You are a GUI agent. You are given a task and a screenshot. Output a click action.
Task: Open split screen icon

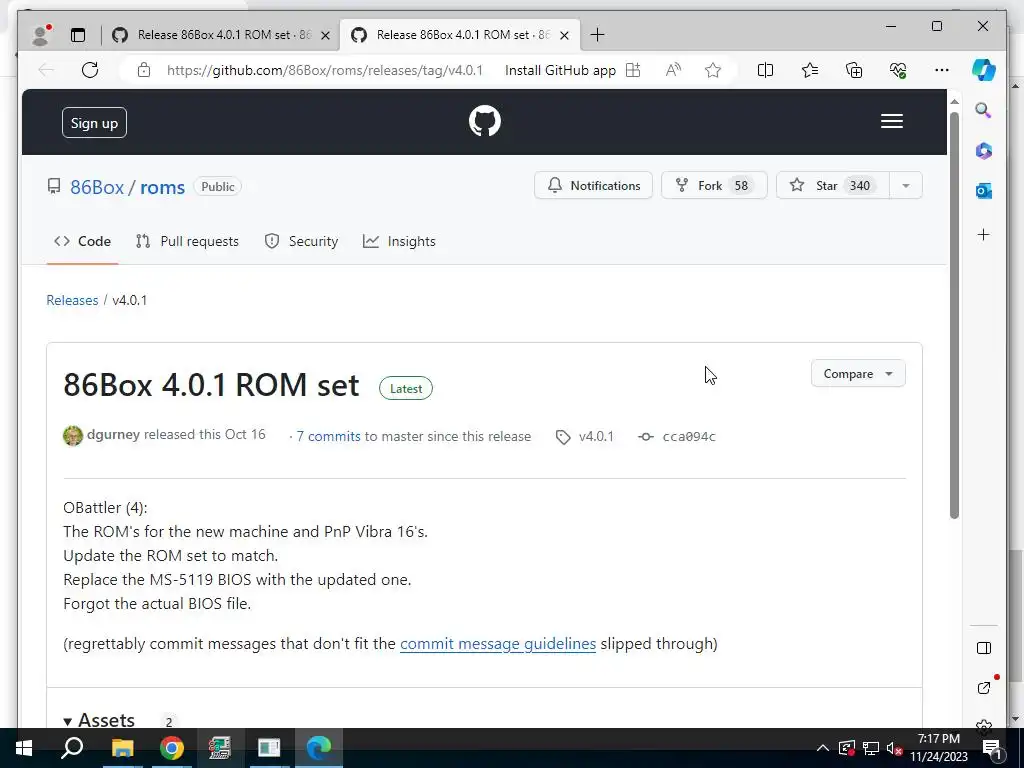[765, 70]
